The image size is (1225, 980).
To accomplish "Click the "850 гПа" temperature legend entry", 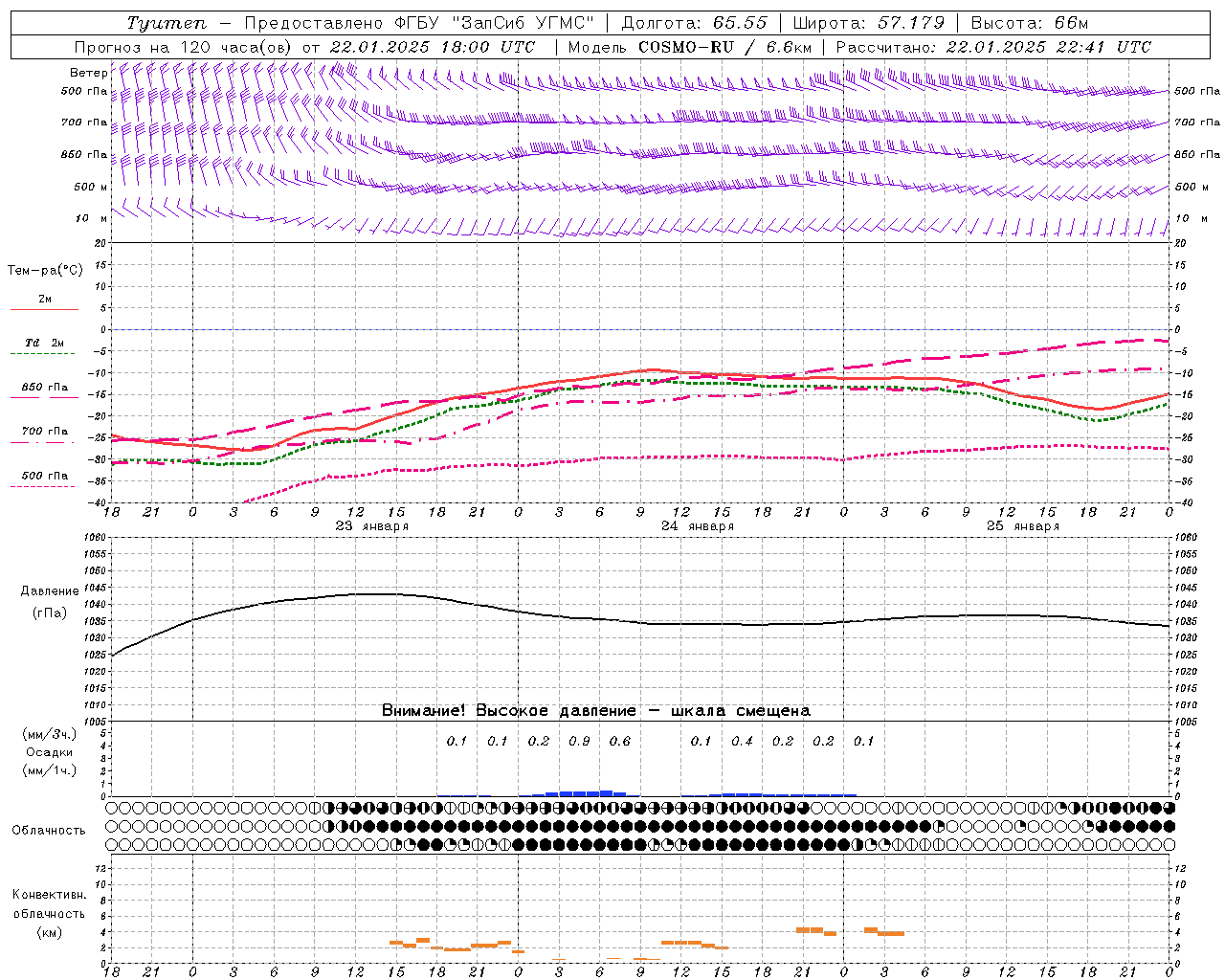I will pyautogui.click(x=44, y=388).
